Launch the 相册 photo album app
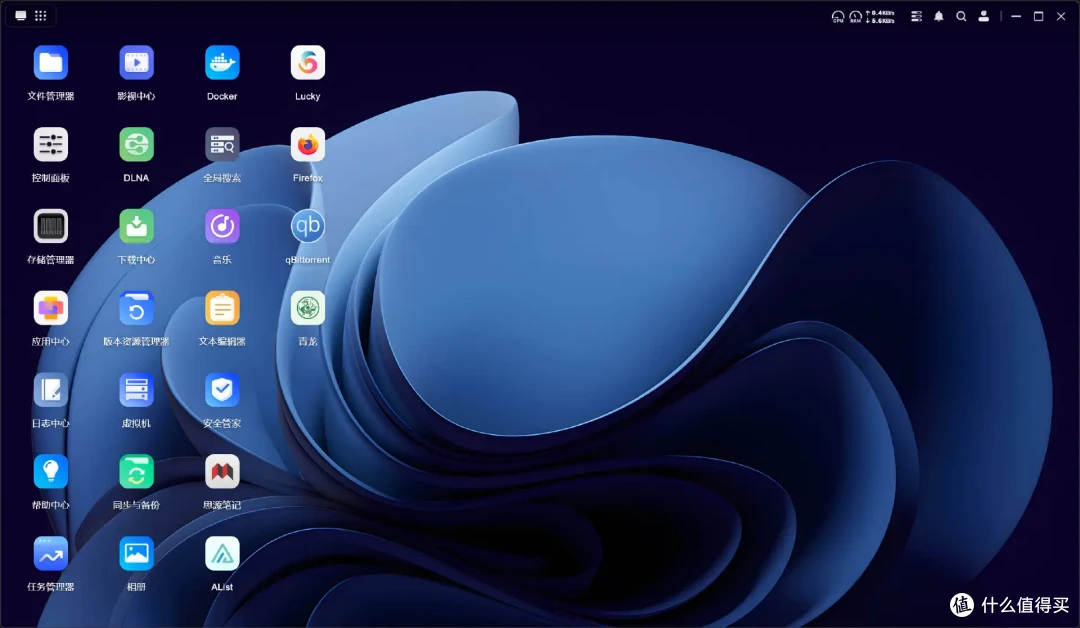Viewport: 1080px width, 628px height. [x=136, y=554]
